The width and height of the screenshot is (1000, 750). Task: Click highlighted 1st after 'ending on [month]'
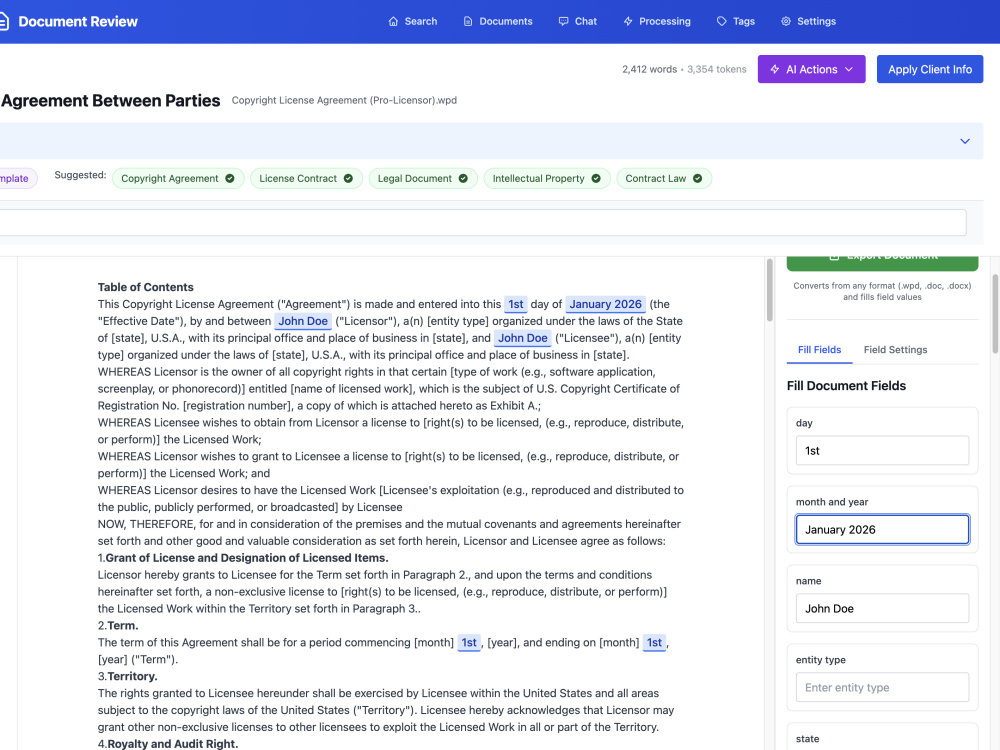coord(654,643)
